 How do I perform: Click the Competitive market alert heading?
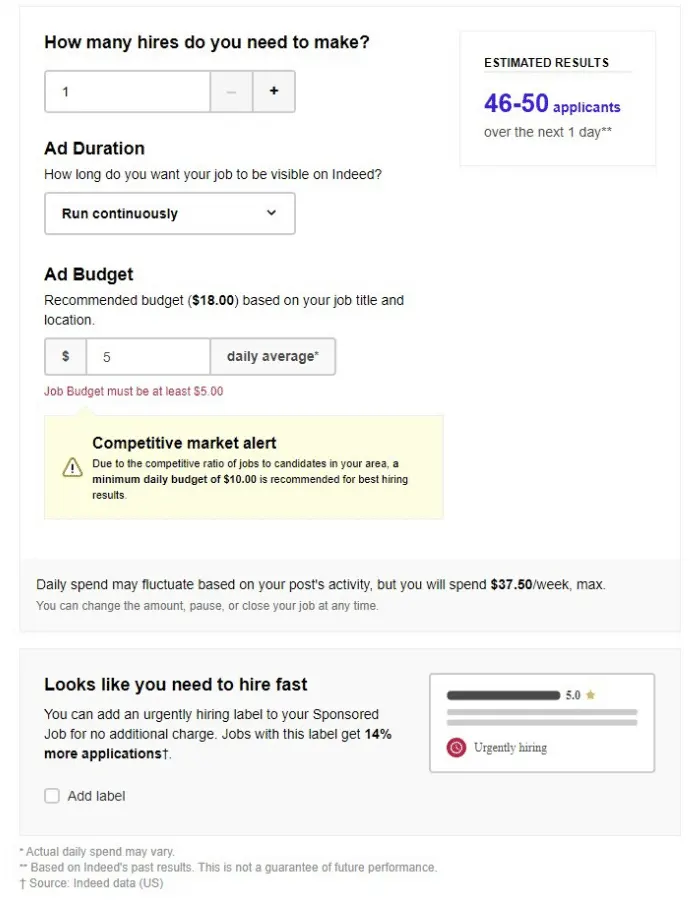click(184, 443)
